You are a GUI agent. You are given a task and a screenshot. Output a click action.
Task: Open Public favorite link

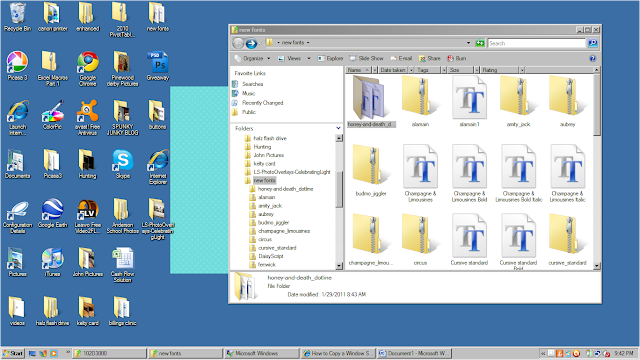coord(249,112)
